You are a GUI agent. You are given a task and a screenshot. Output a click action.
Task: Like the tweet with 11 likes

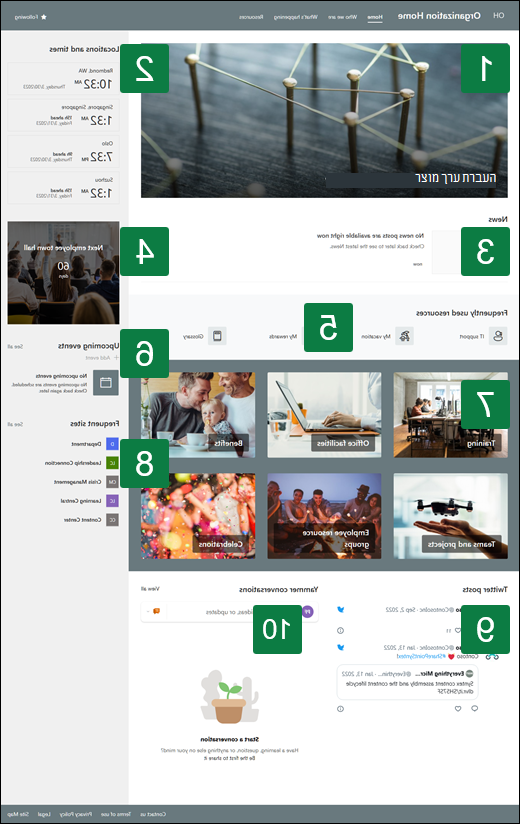(457, 630)
